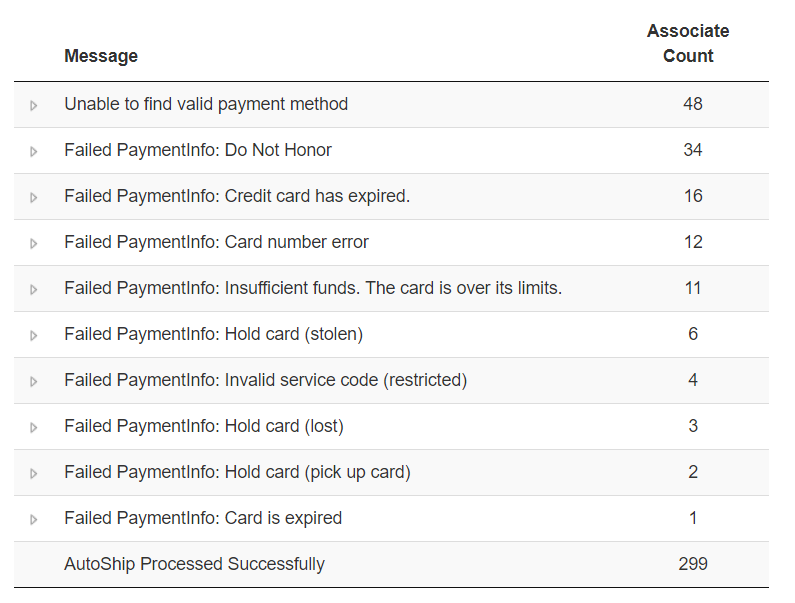Screen dimensions: 795x603
Task: Click the triangle beside 'Card number error'
Action: [x=33, y=243]
